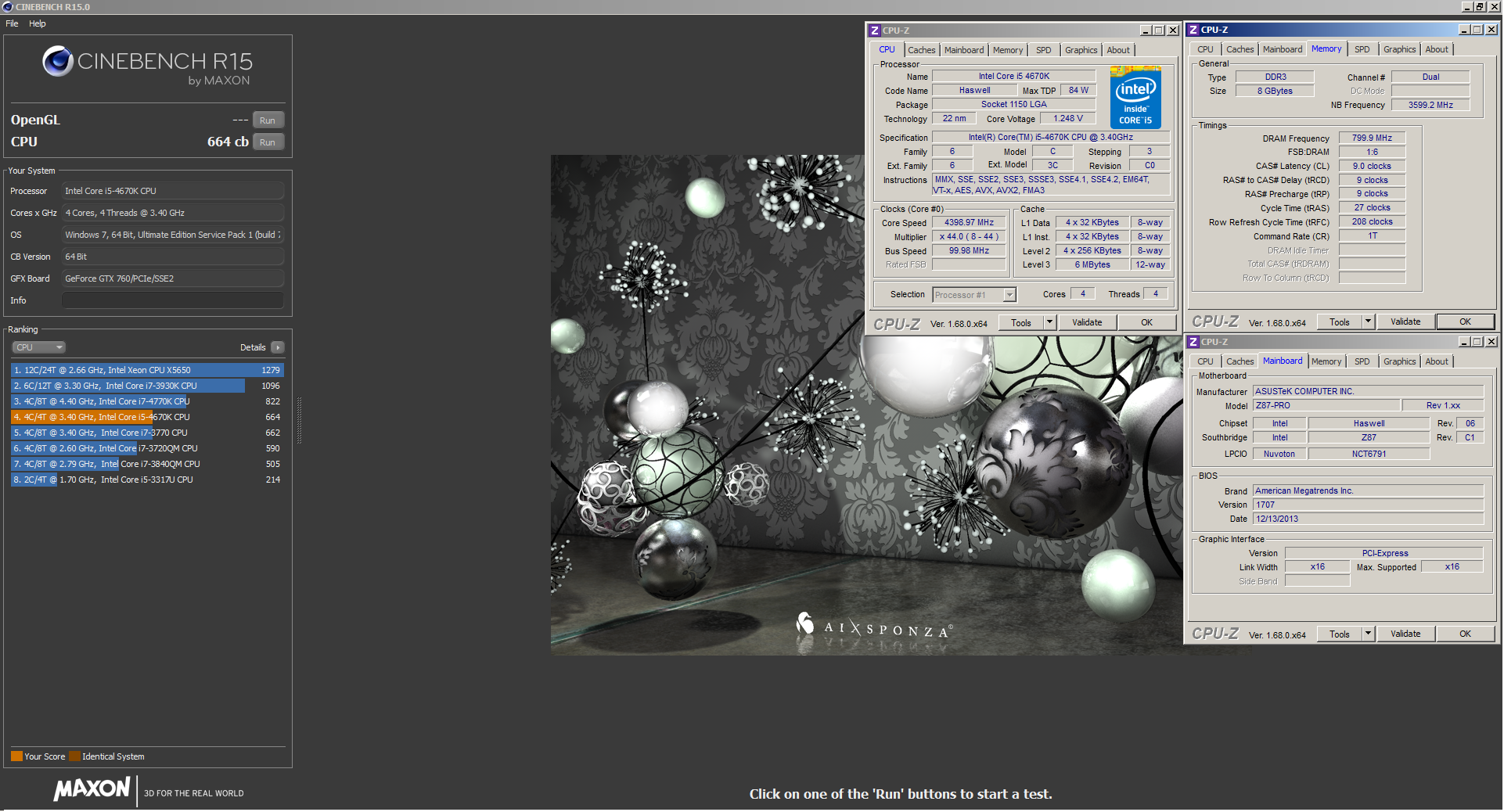This screenshot has width=1504, height=812.
Task: Select ranking row Intel Xeon CPU X5650
Action: click(147, 370)
